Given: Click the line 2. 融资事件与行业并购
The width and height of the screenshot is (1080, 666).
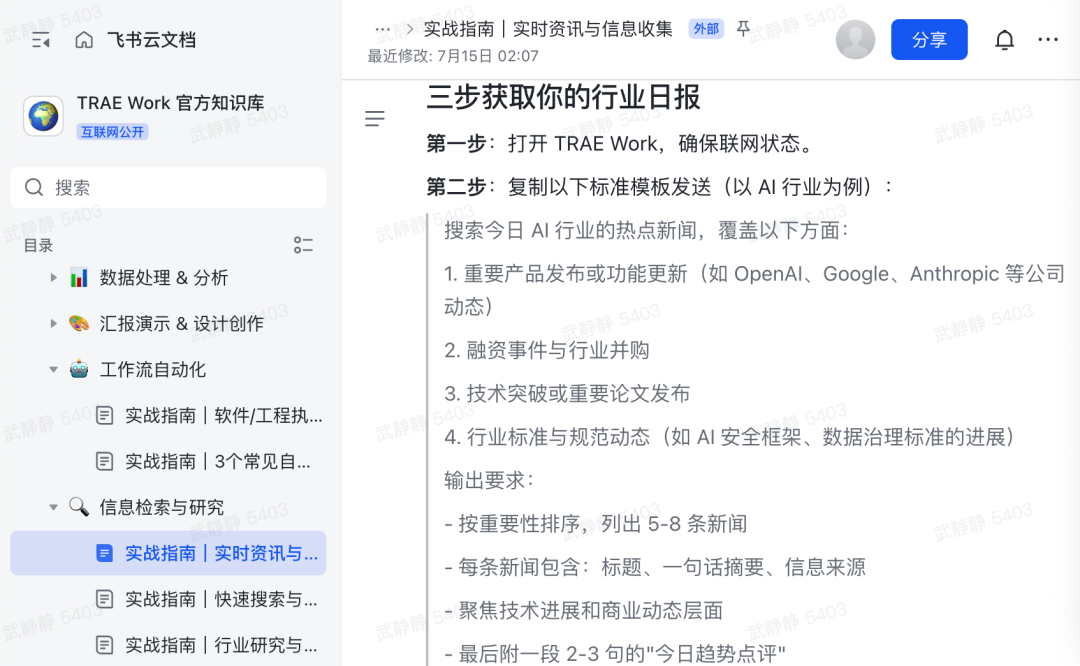Looking at the screenshot, I should click(x=546, y=351).
